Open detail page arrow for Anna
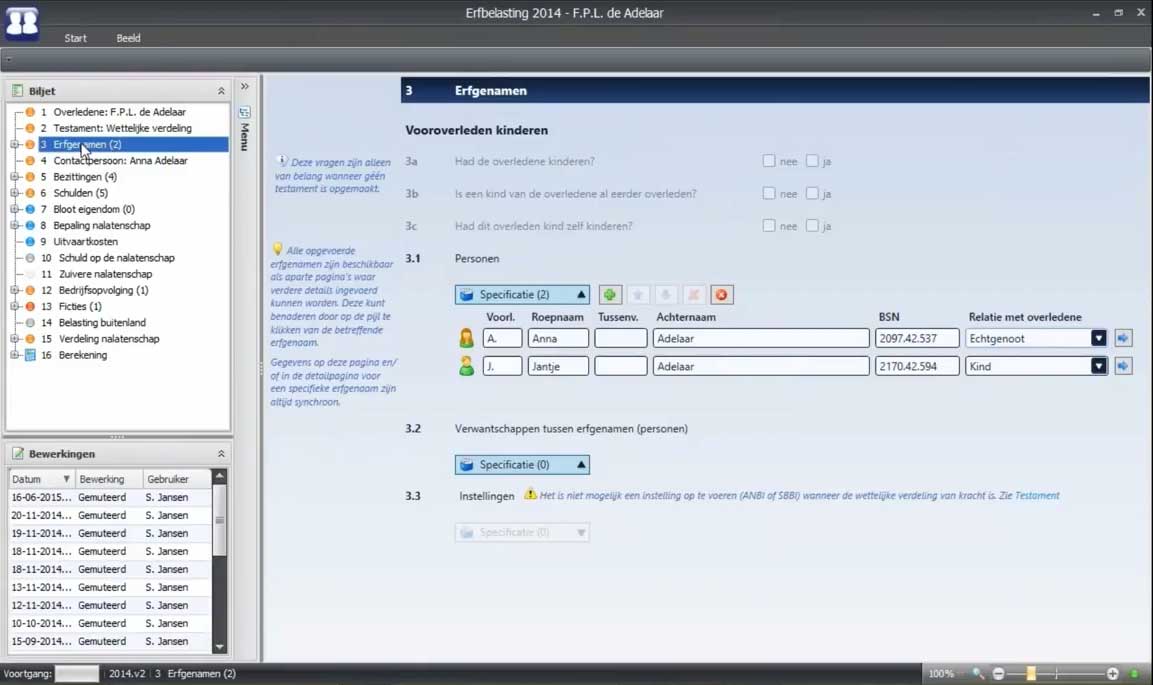The width and height of the screenshot is (1153, 685). pos(1123,339)
